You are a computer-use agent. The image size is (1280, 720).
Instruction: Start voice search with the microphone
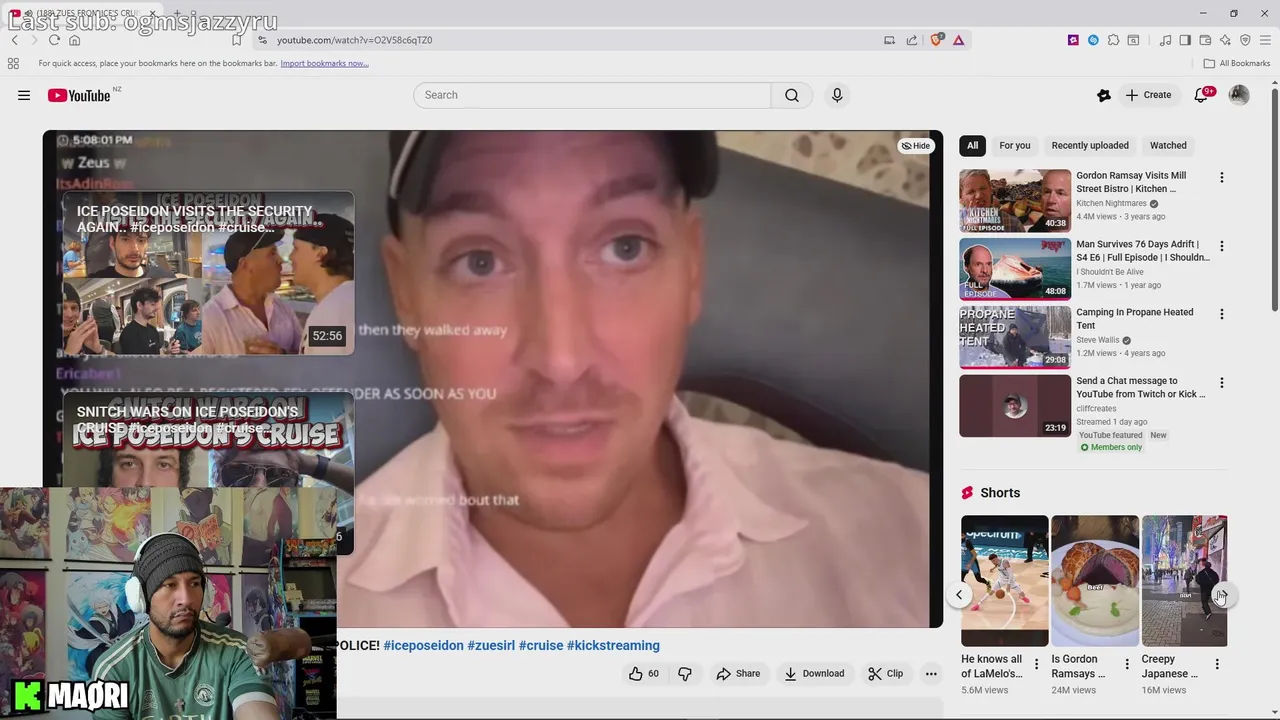(x=837, y=95)
